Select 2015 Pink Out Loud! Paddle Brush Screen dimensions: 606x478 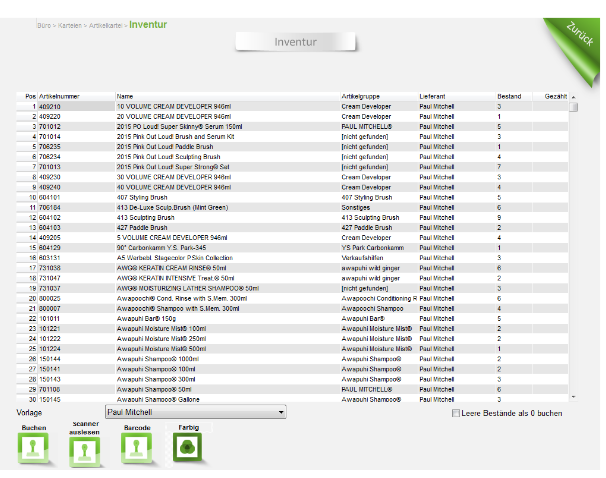165,146
